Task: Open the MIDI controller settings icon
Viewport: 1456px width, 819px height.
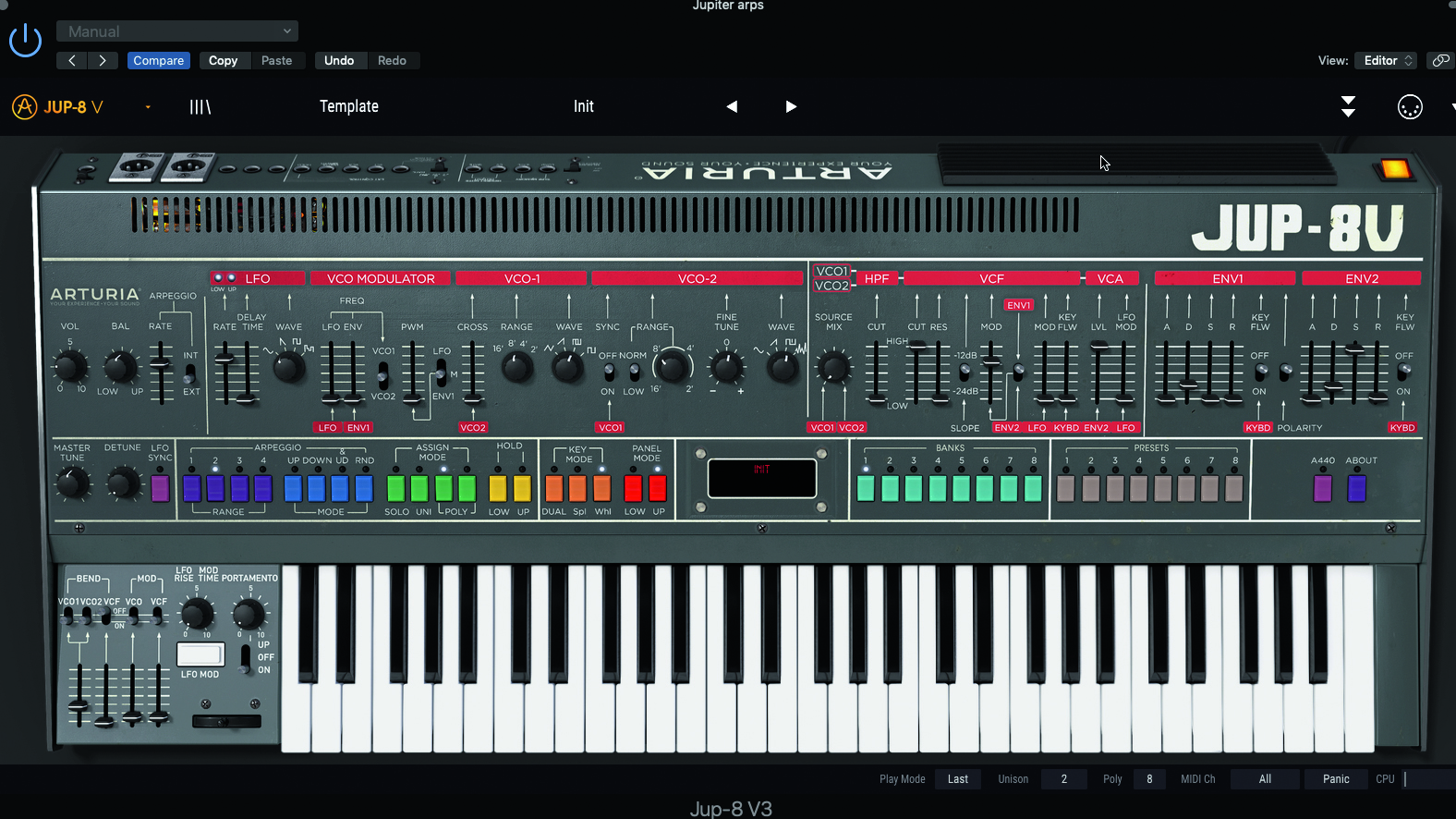Action: [1410, 107]
